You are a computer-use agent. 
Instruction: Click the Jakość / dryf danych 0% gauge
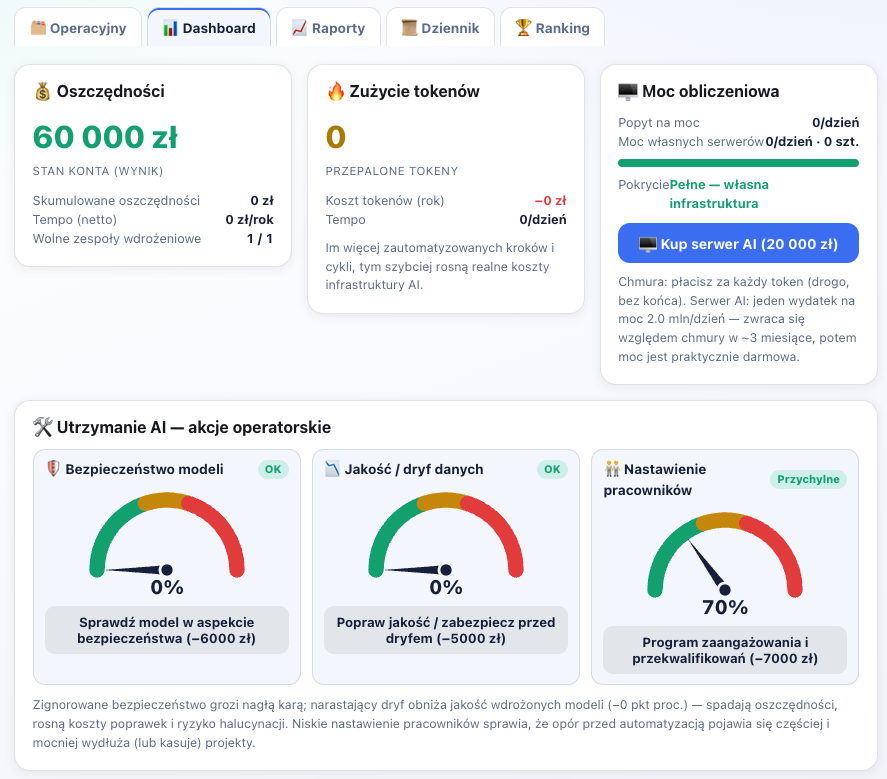[x=446, y=544]
